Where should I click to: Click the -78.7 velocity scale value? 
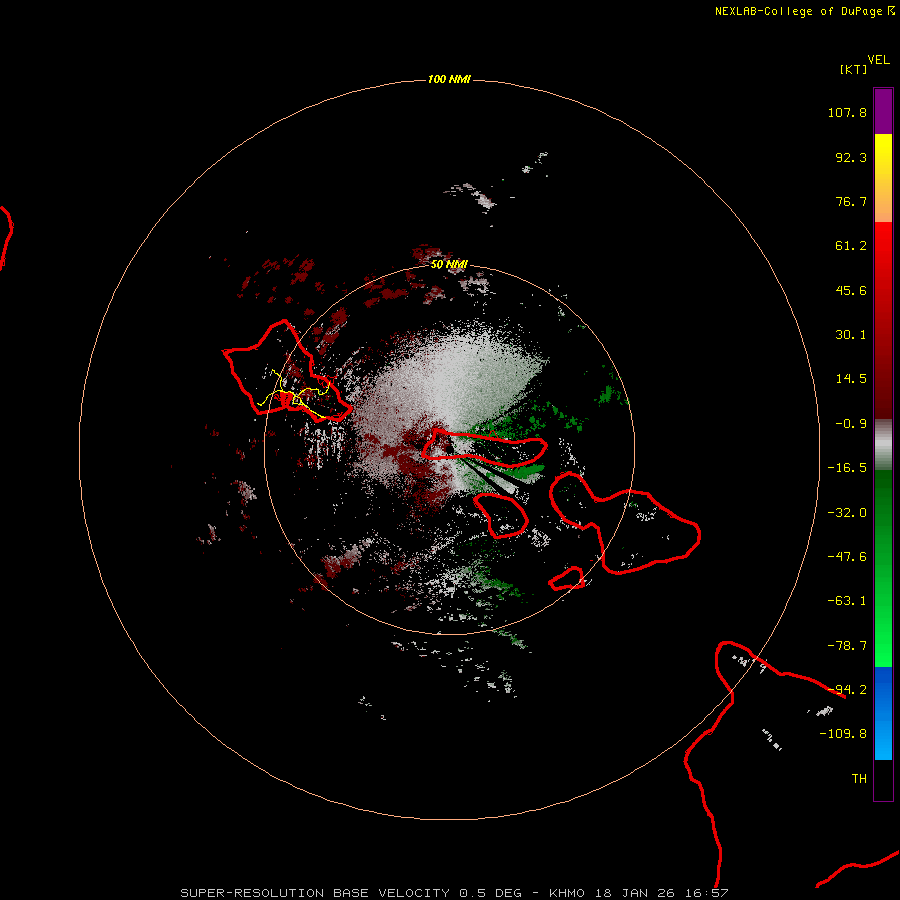847,646
